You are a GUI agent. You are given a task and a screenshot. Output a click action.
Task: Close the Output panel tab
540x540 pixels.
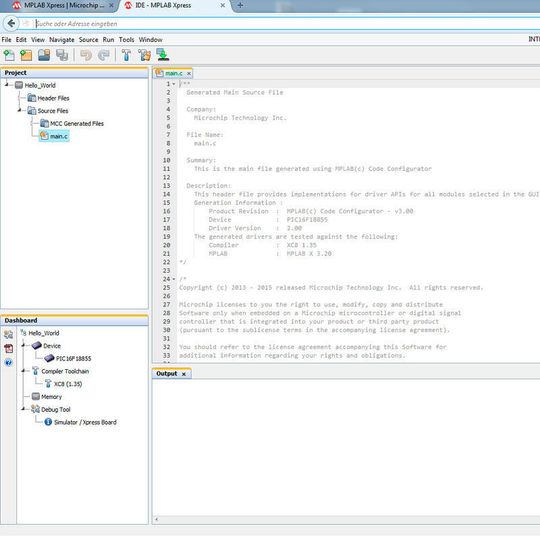tap(184, 374)
